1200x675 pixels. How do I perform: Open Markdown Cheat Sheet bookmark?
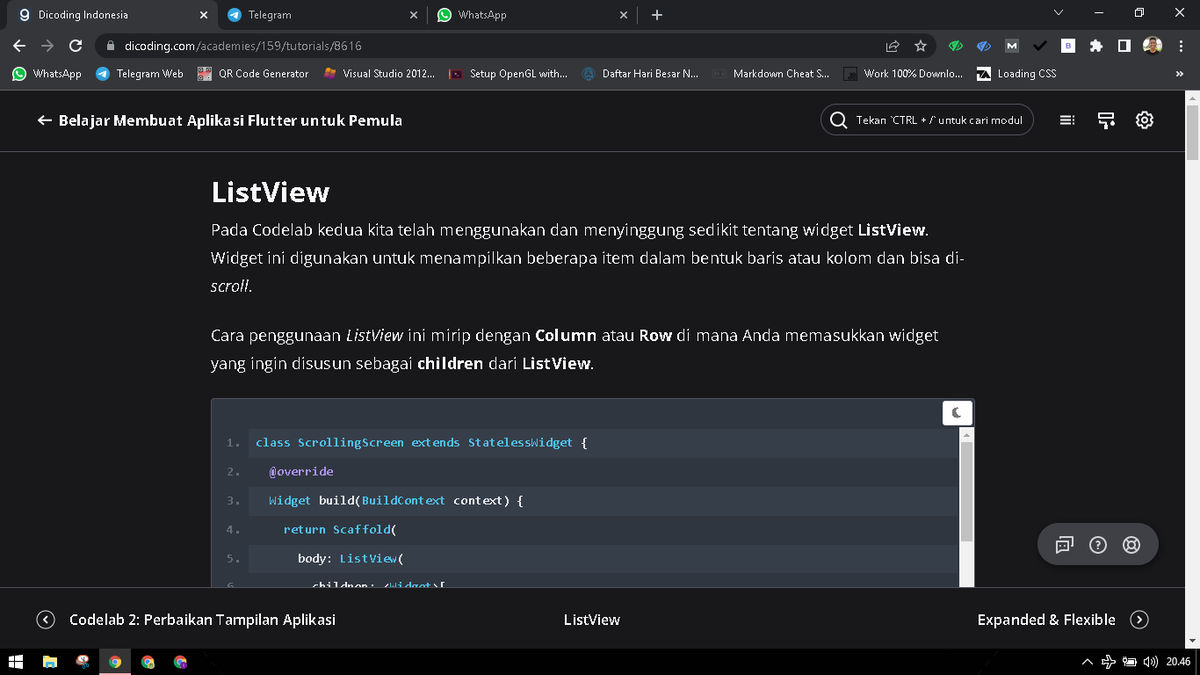point(771,73)
